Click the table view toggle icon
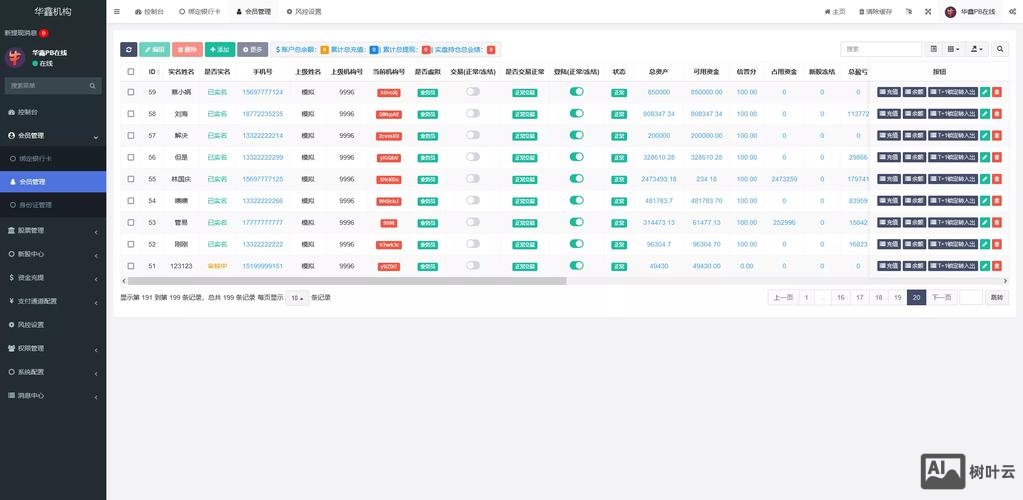Image resolution: width=1023 pixels, height=500 pixels. pyautogui.click(x=933, y=49)
